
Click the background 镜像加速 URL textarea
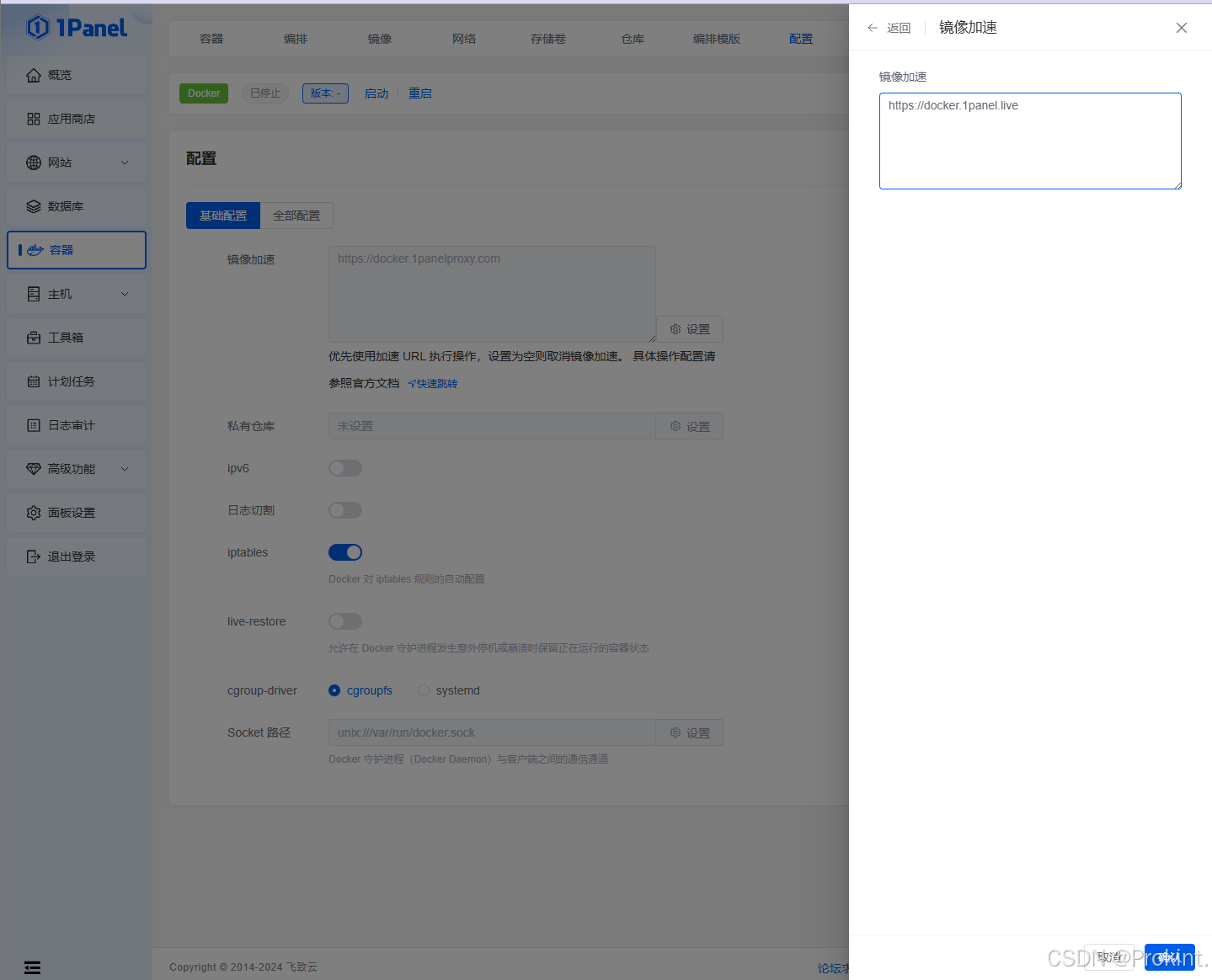pos(492,294)
